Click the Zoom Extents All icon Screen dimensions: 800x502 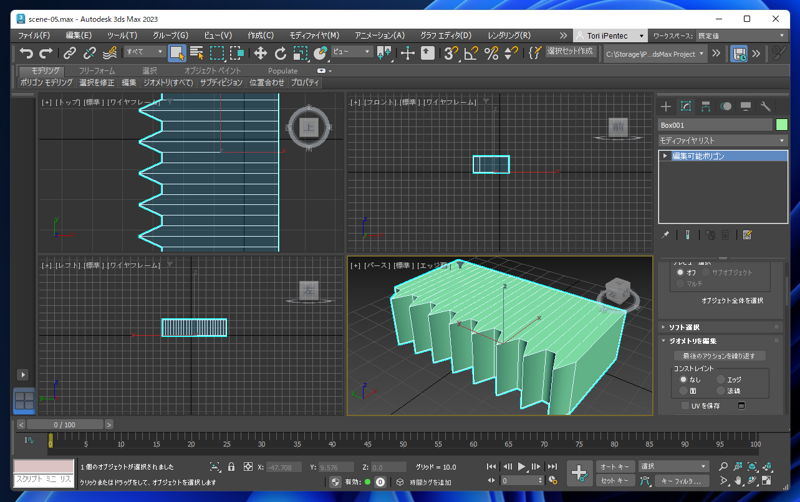767,466
